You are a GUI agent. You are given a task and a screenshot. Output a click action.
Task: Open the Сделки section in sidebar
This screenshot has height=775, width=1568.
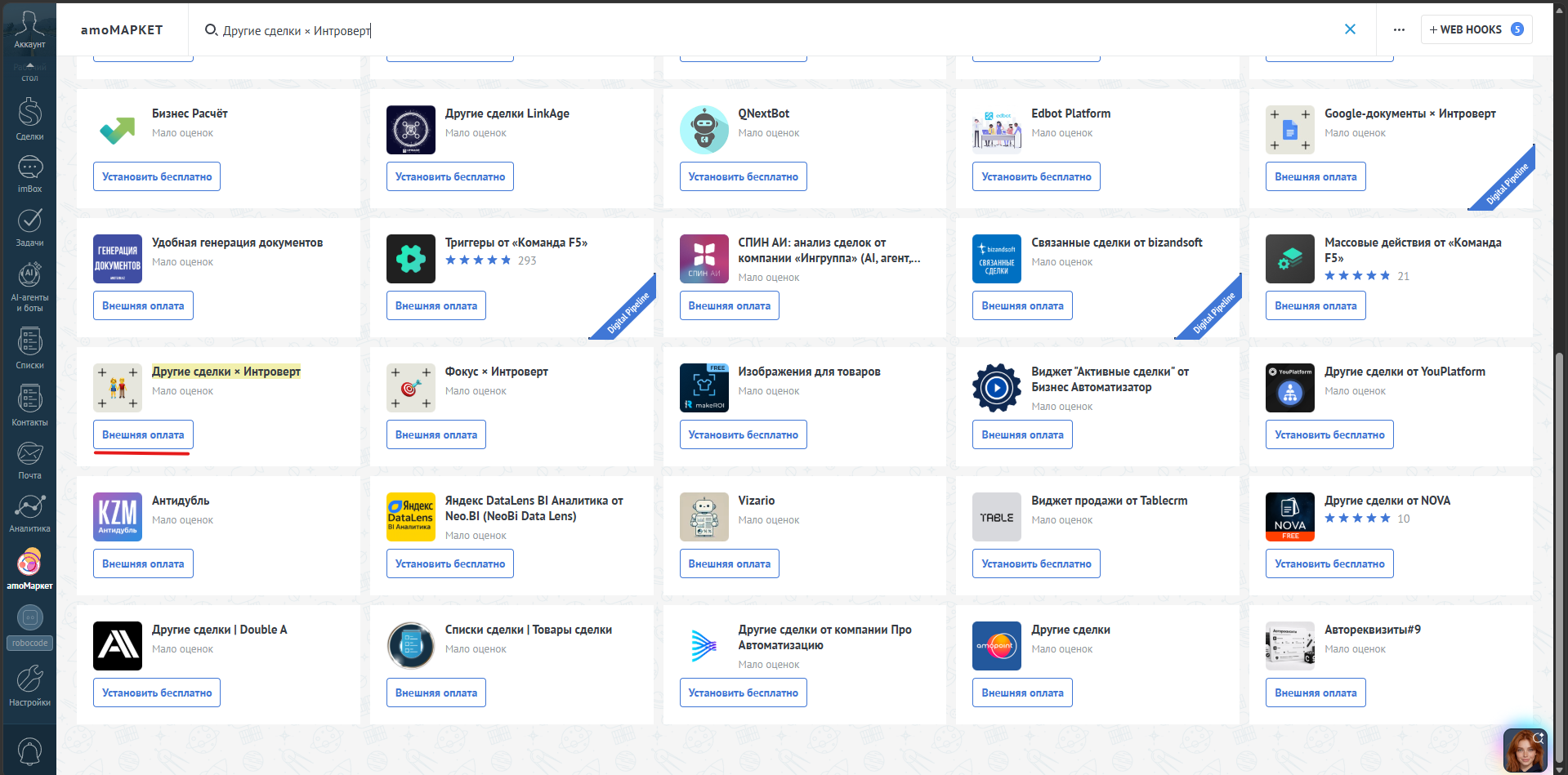point(29,119)
